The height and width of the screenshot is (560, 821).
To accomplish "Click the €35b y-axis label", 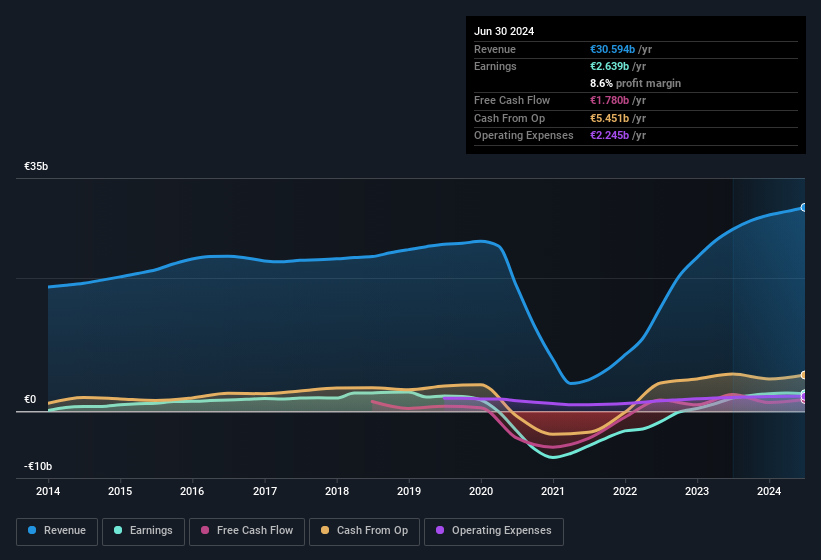I will coord(37,167).
